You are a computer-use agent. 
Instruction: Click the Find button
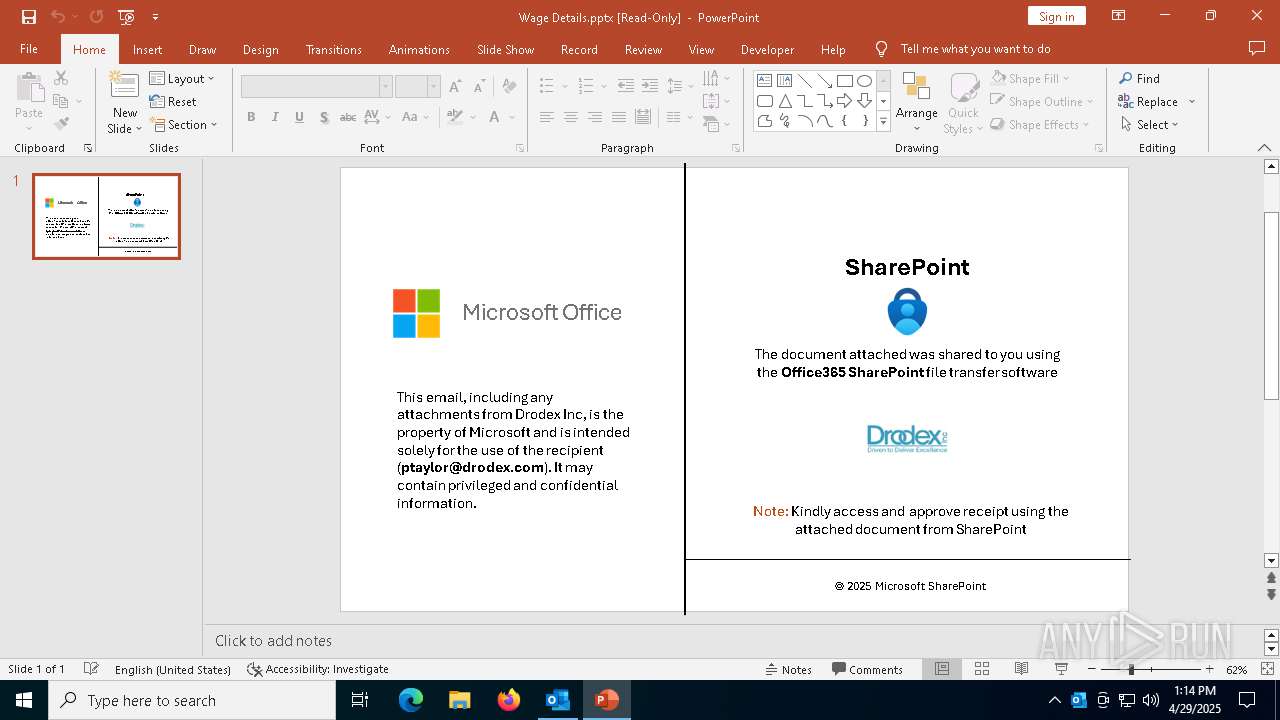pos(1139,78)
